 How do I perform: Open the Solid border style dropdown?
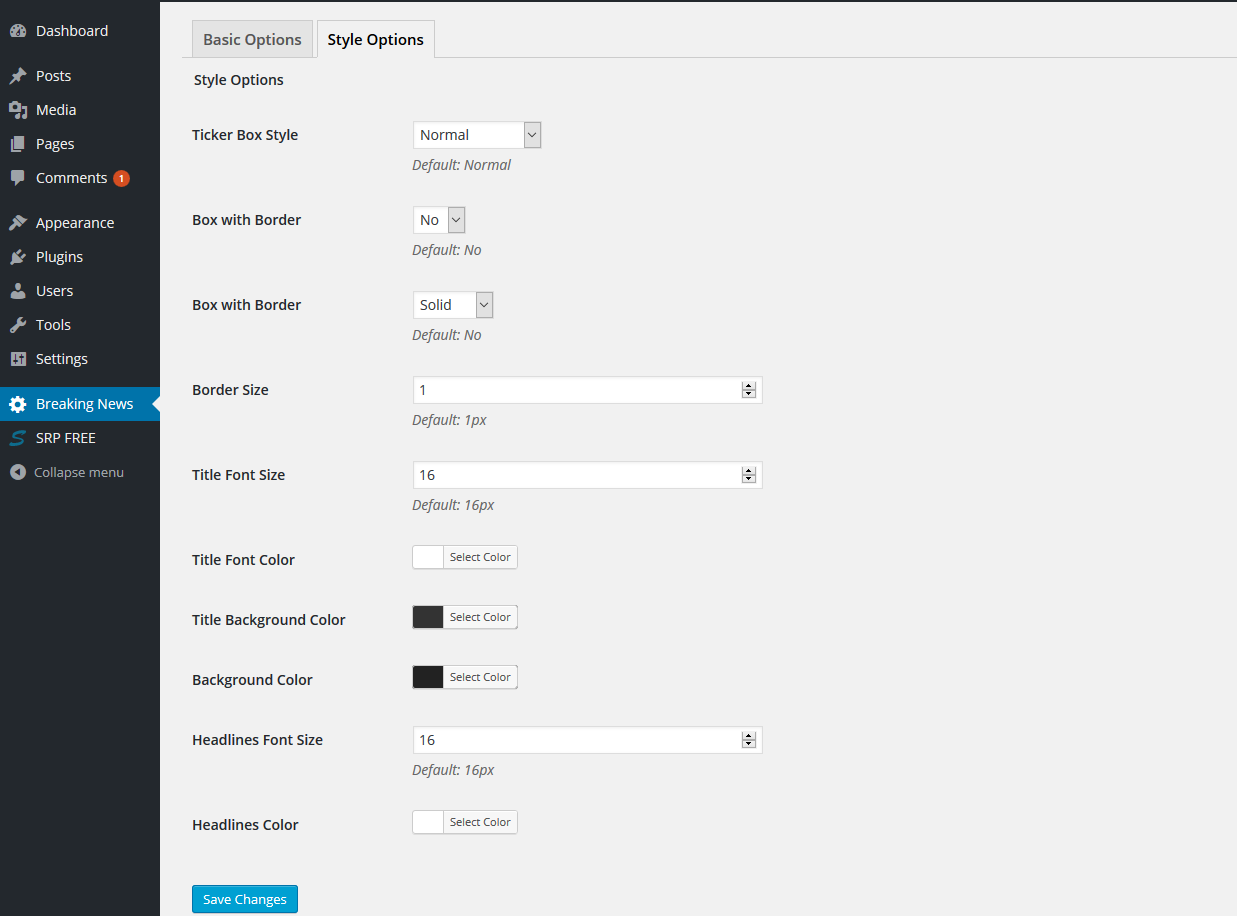tap(453, 305)
